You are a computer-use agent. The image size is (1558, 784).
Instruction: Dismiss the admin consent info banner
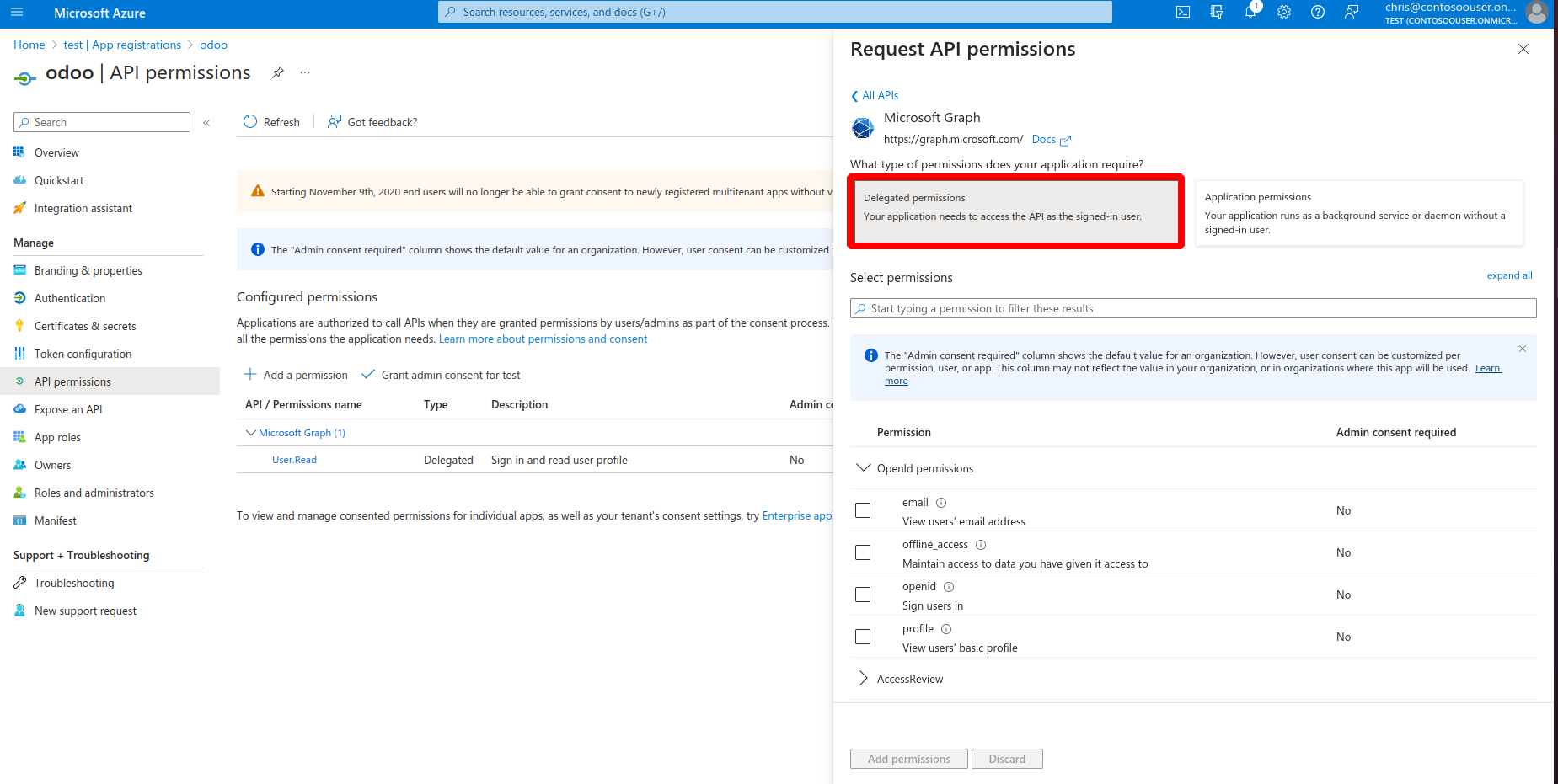[x=1523, y=349]
